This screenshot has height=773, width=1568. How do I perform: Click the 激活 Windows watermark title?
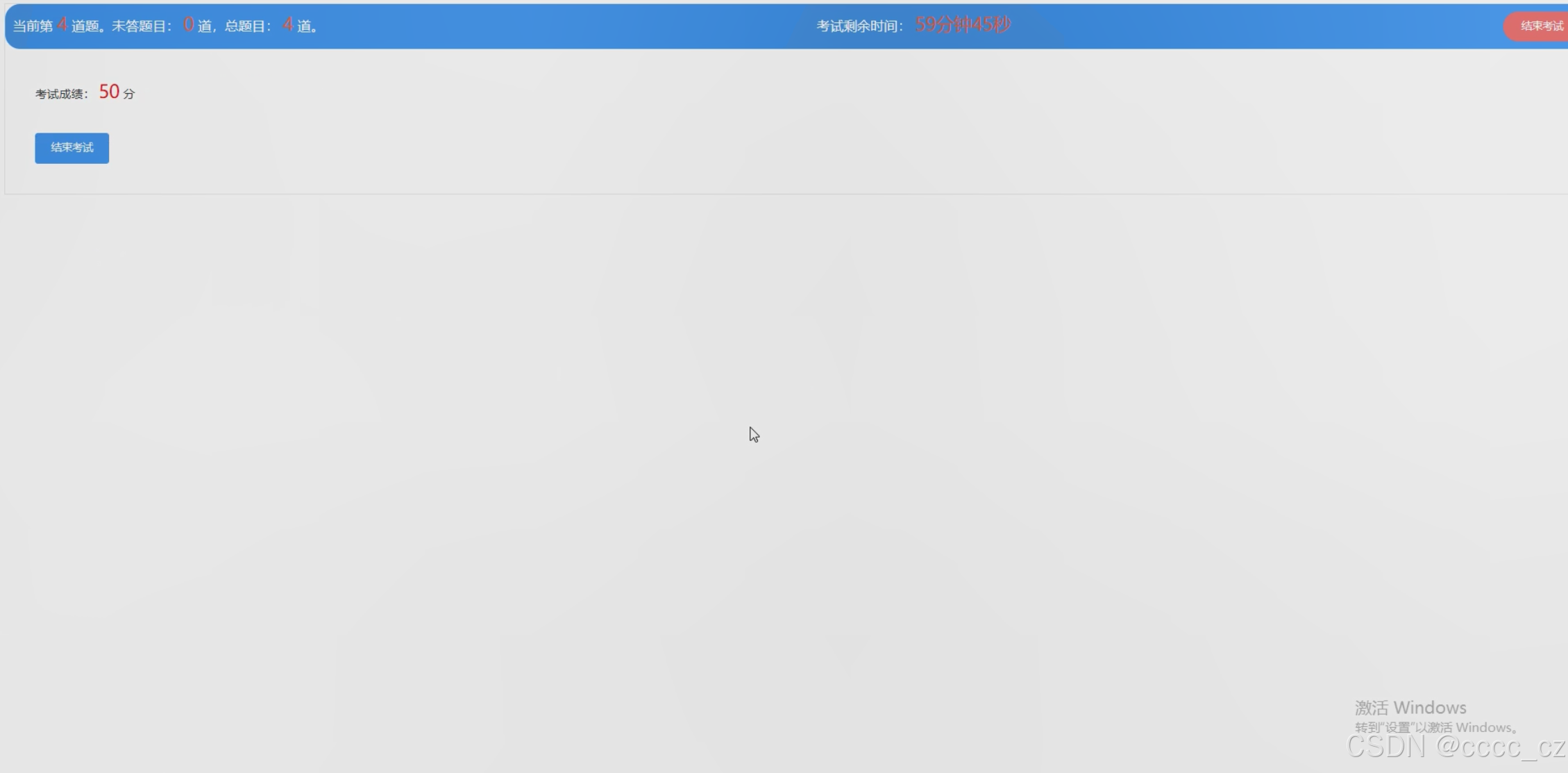(x=1410, y=708)
